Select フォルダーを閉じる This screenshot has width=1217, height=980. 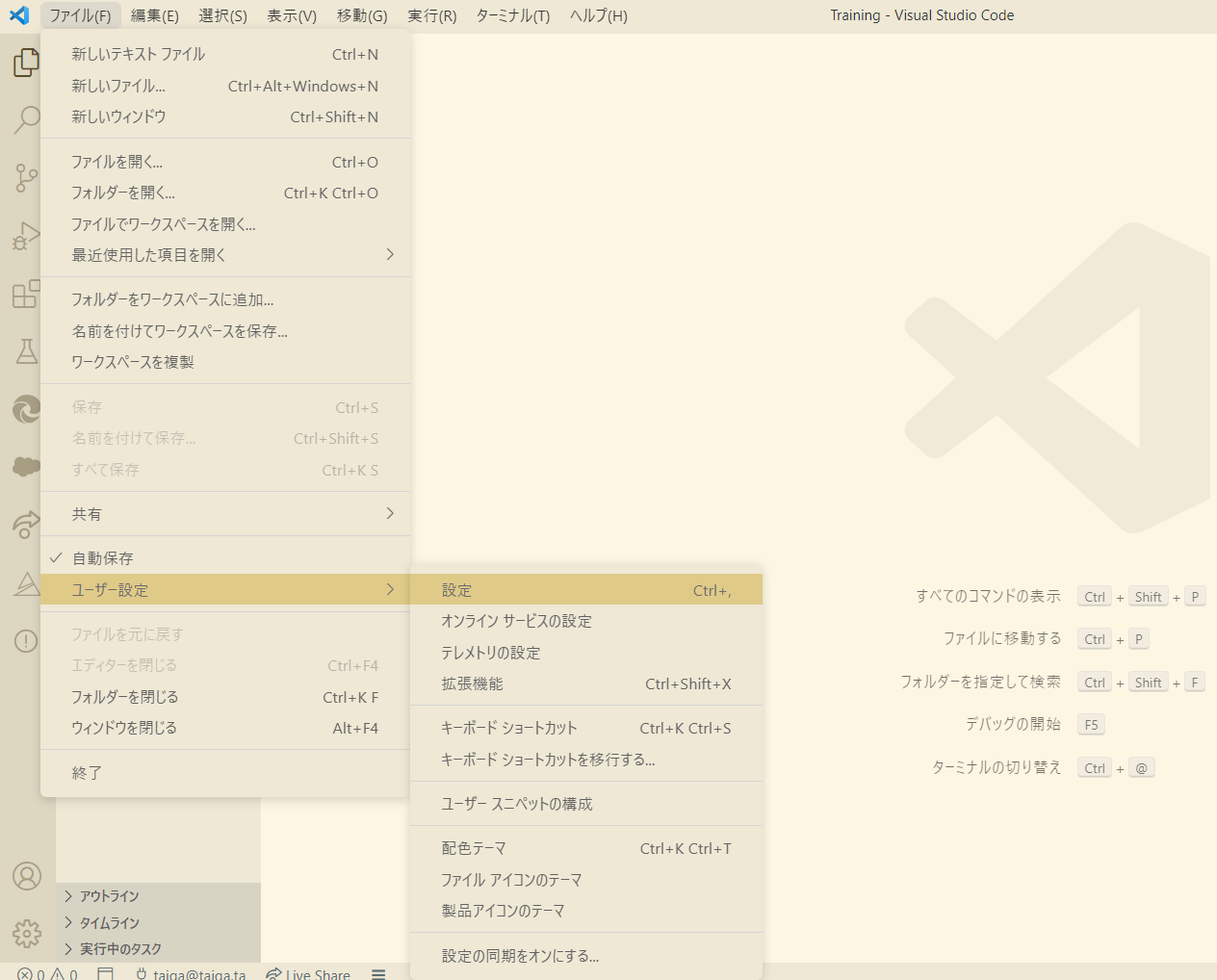(x=225, y=697)
